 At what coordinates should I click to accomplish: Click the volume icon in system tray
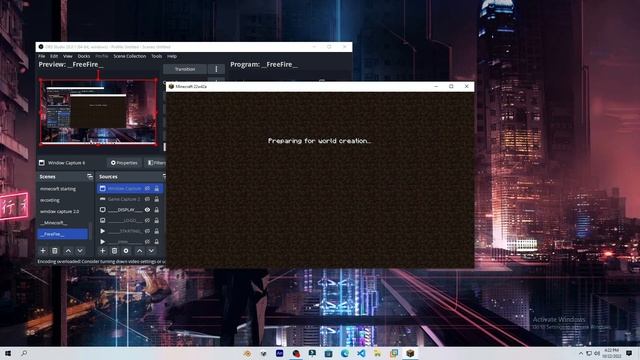point(597,353)
